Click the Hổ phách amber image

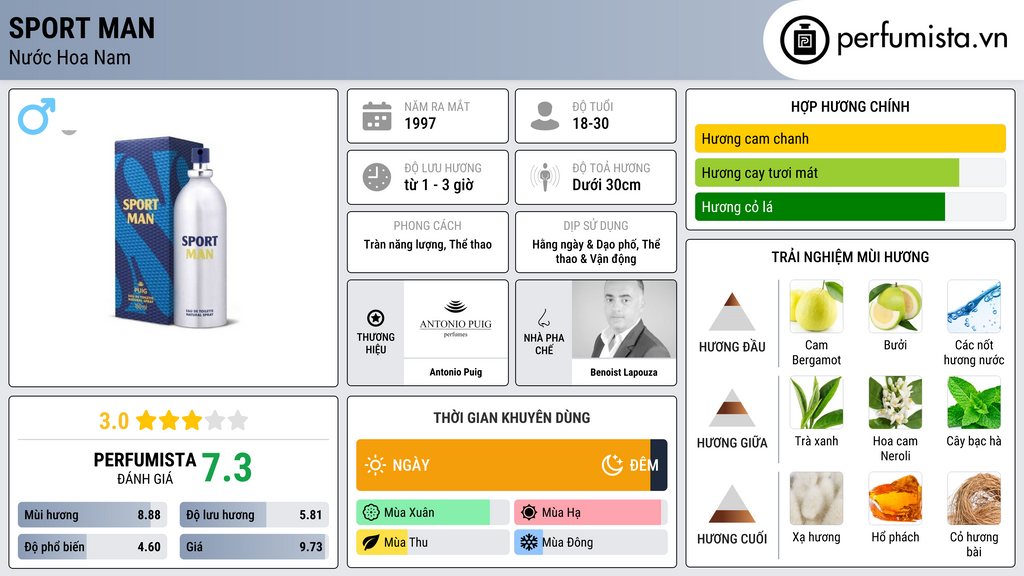(x=895, y=498)
